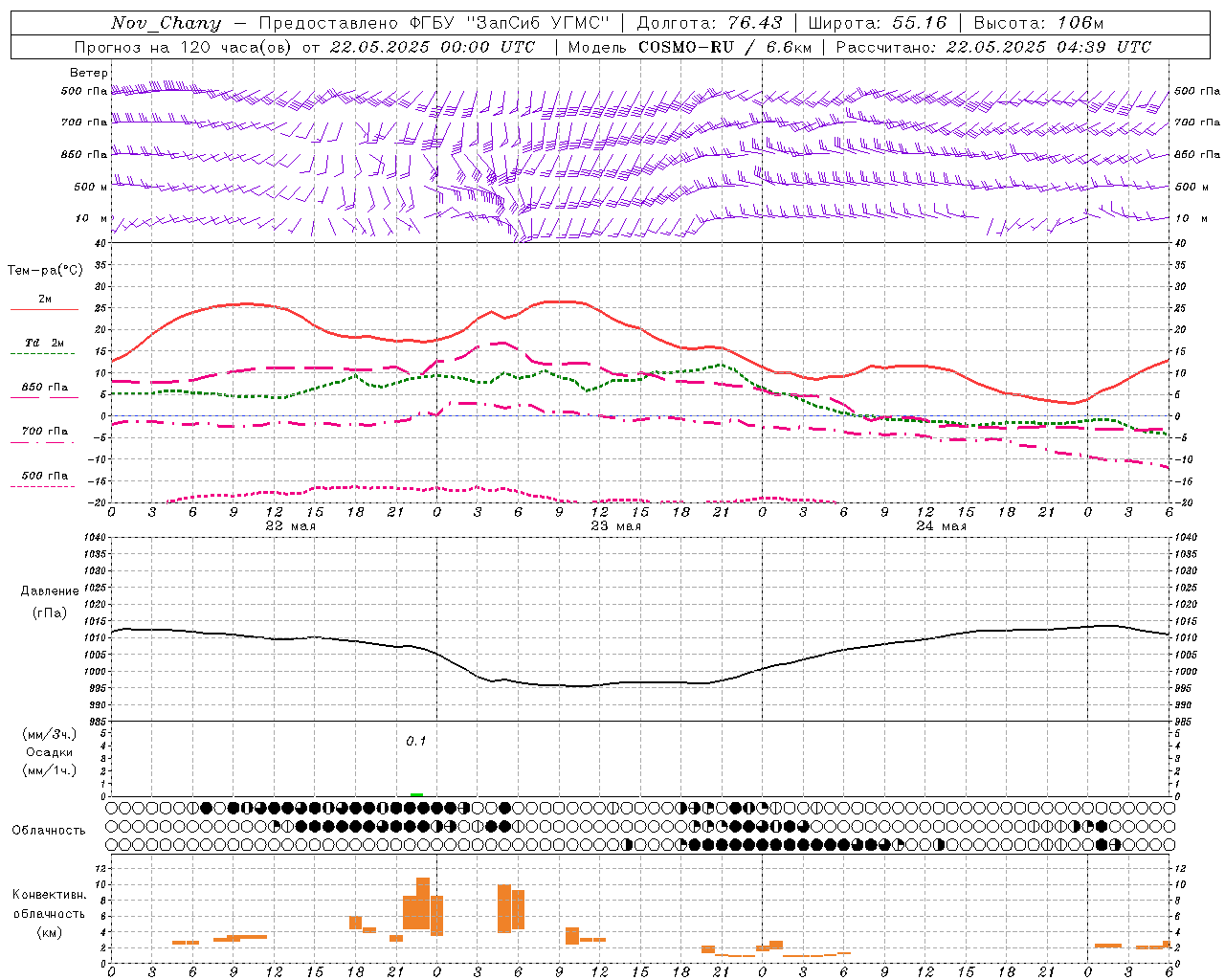Click the green dotted line sample under "Td 2м"
The width and height of the screenshot is (1225, 980).
(x=44, y=353)
